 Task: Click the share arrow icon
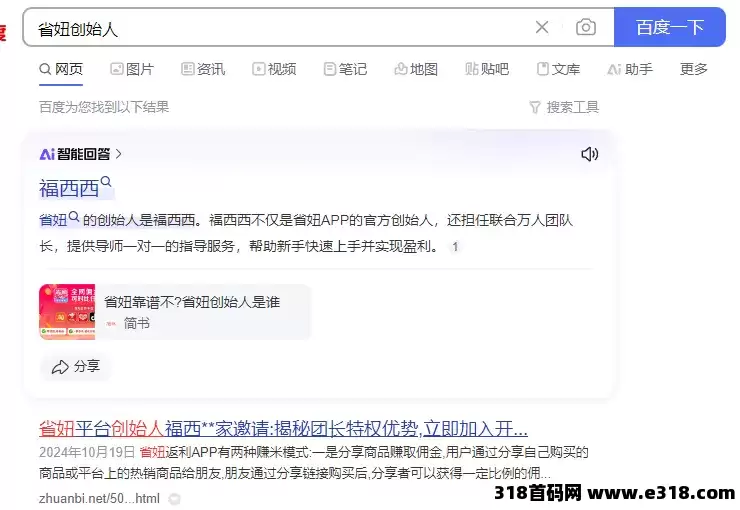[x=60, y=367]
